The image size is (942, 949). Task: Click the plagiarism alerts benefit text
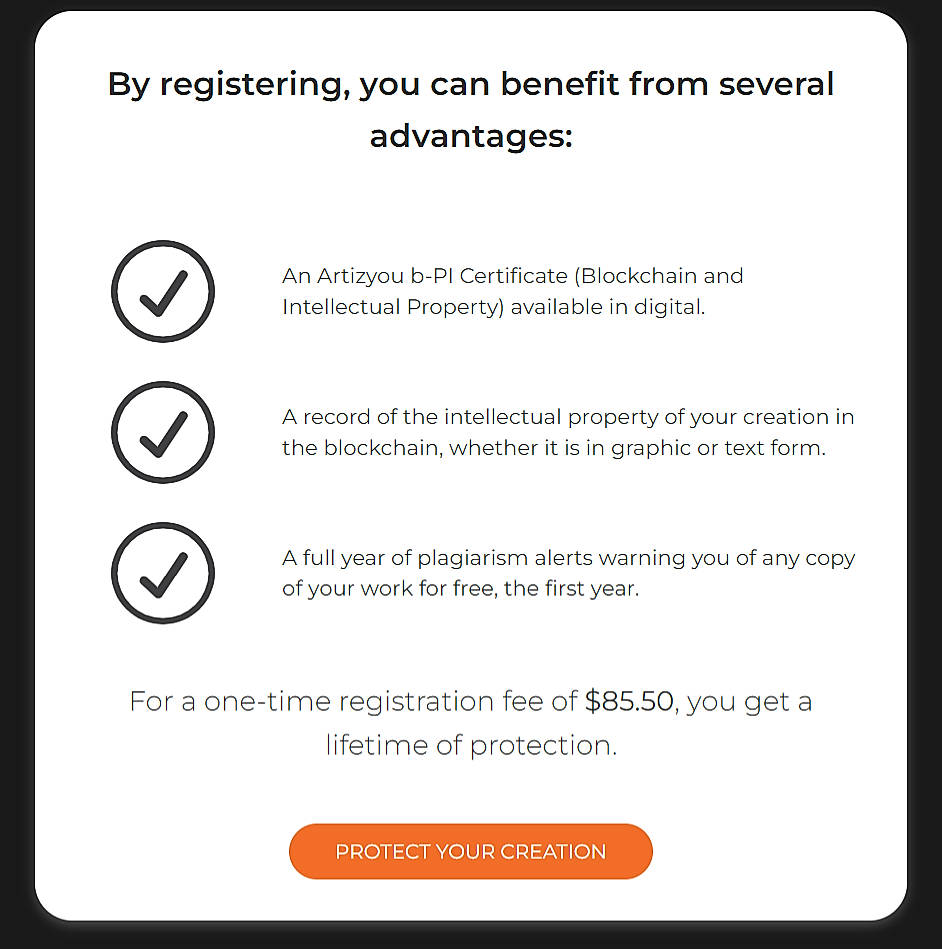(568, 573)
